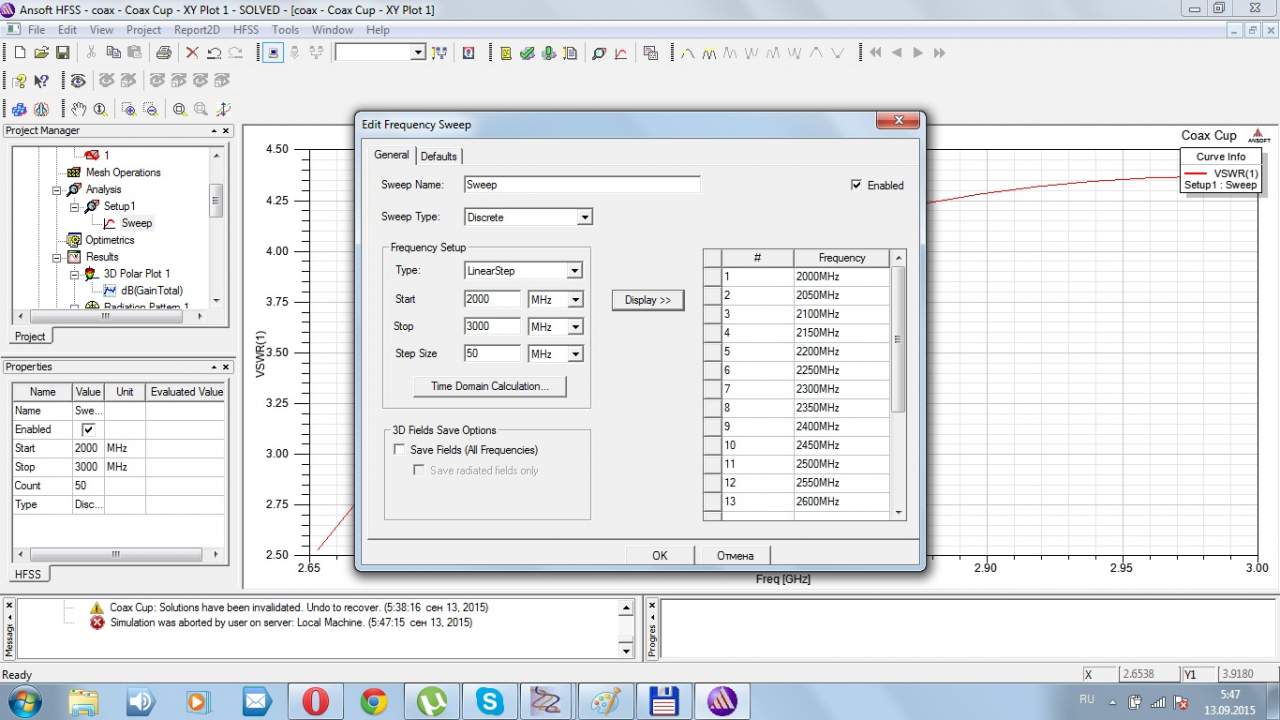Launch Opera from the taskbar

pos(316,701)
